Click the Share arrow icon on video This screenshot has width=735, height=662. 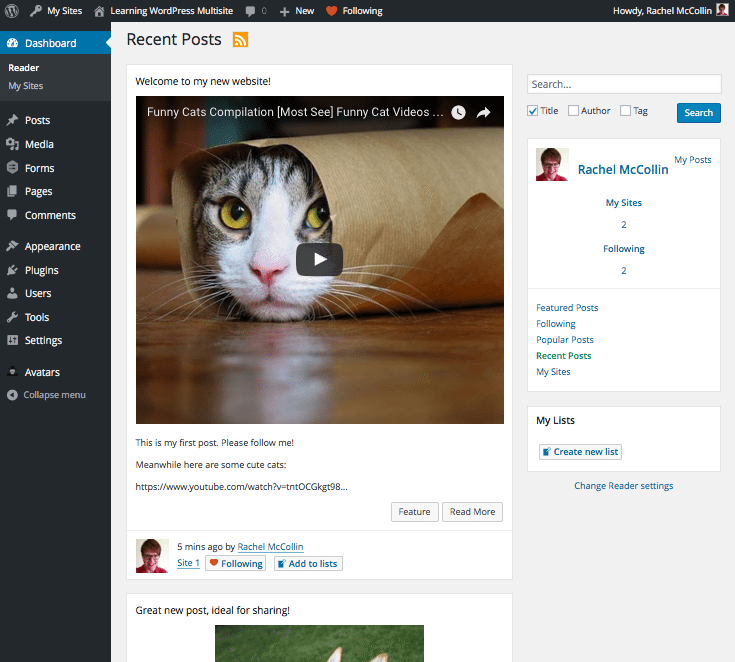pyautogui.click(x=483, y=113)
